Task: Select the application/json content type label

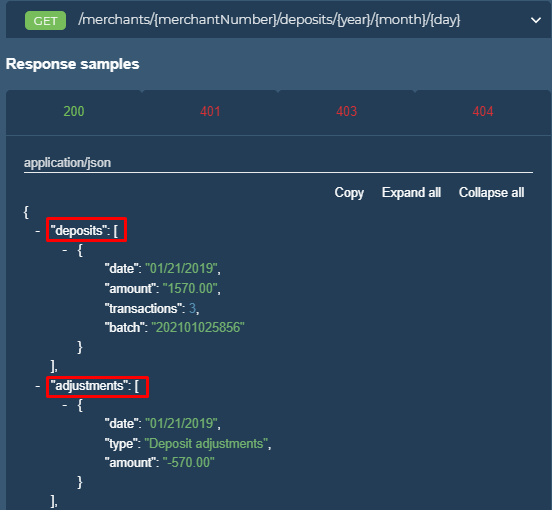Action: pyautogui.click(x=68, y=163)
